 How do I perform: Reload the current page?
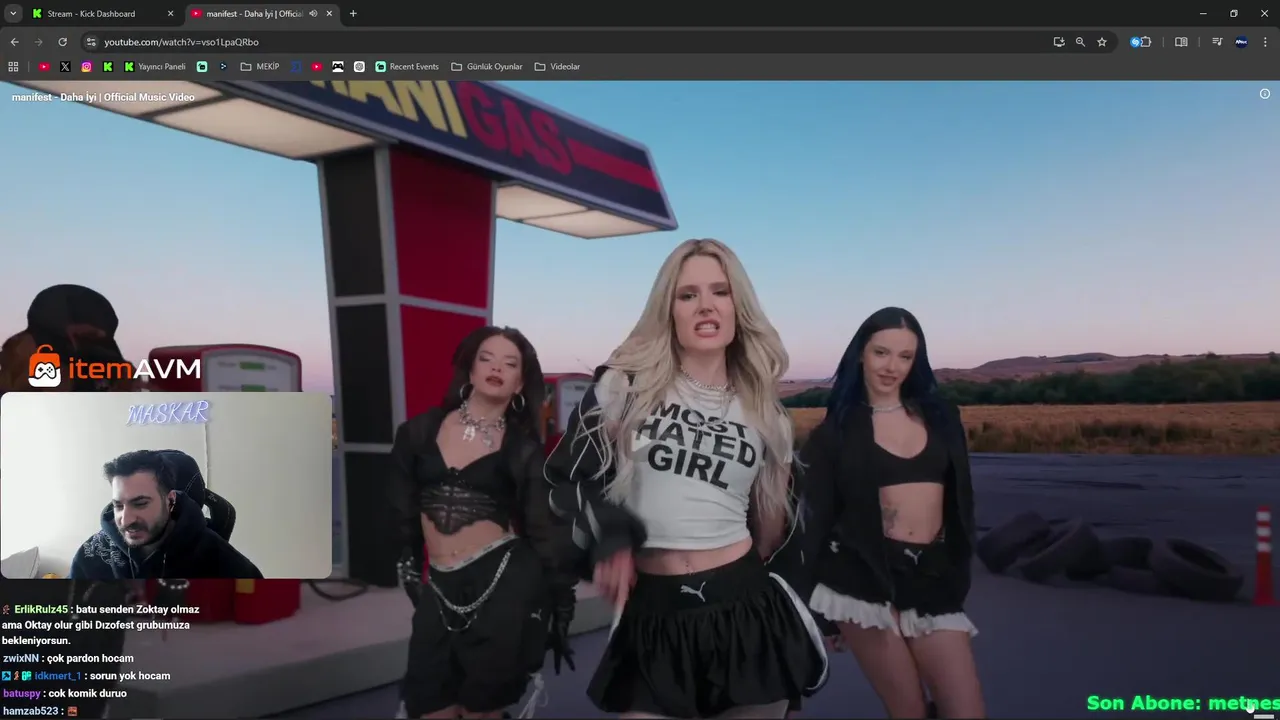pyautogui.click(x=62, y=42)
